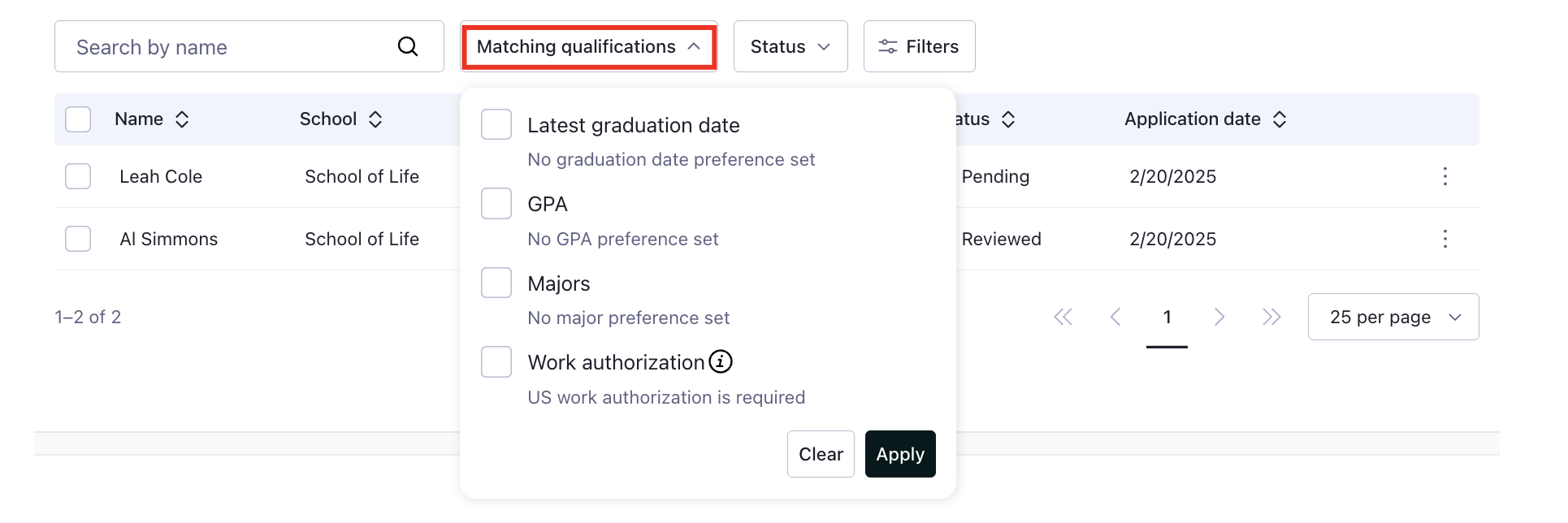The height and width of the screenshot is (523, 1568).
Task: Check the Majors option
Action: click(496, 283)
